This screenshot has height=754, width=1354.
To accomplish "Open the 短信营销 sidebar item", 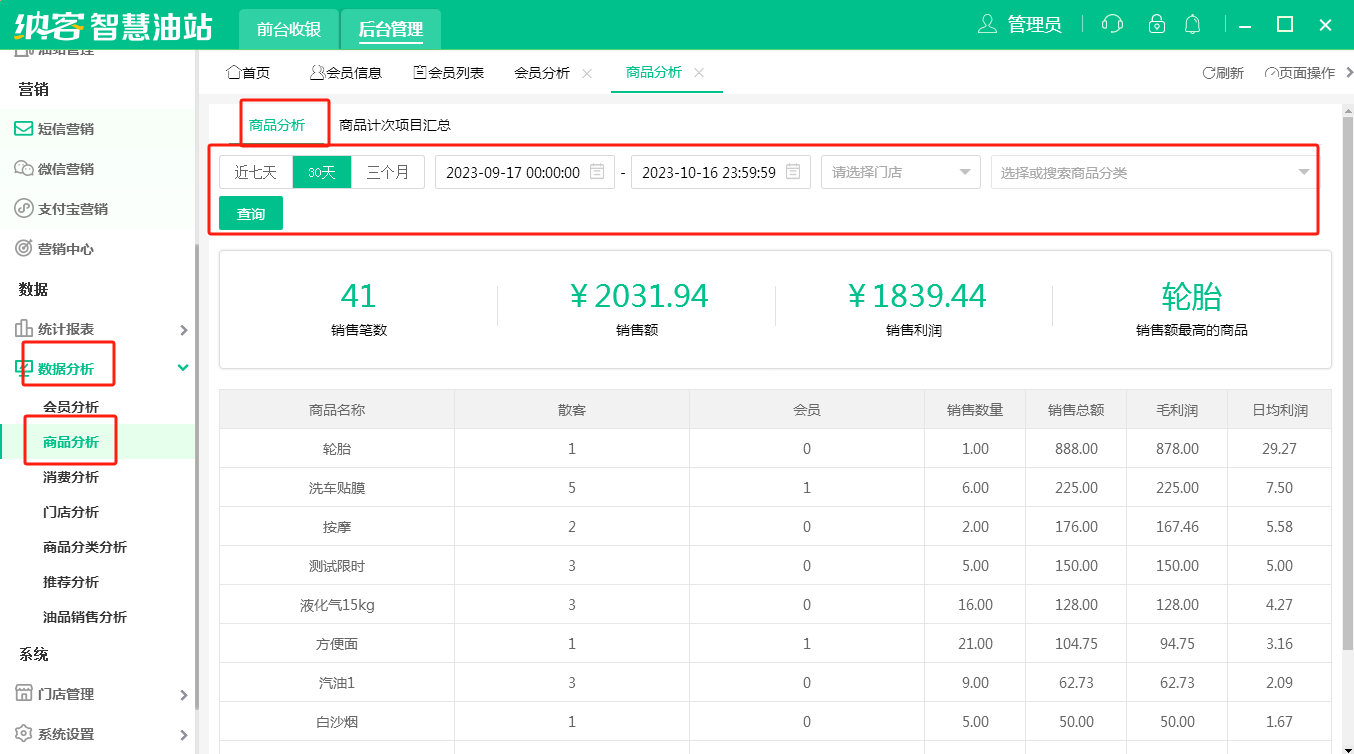I will tap(66, 129).
